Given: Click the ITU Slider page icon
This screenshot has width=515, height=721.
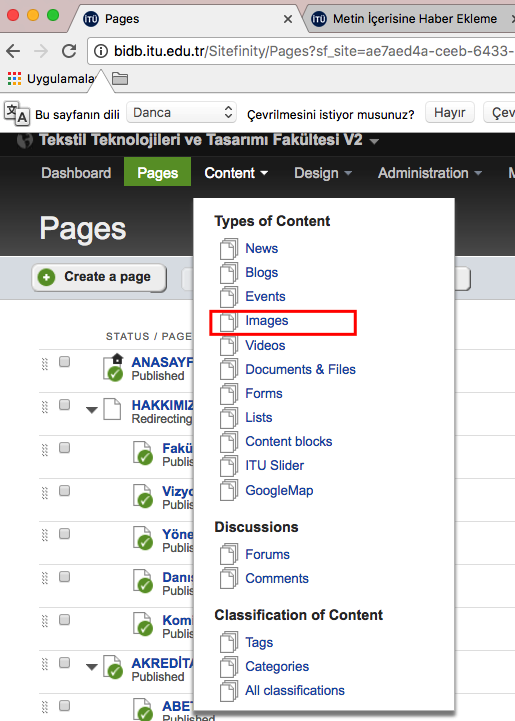Looking at the screenshot, I should coord(229,465).
